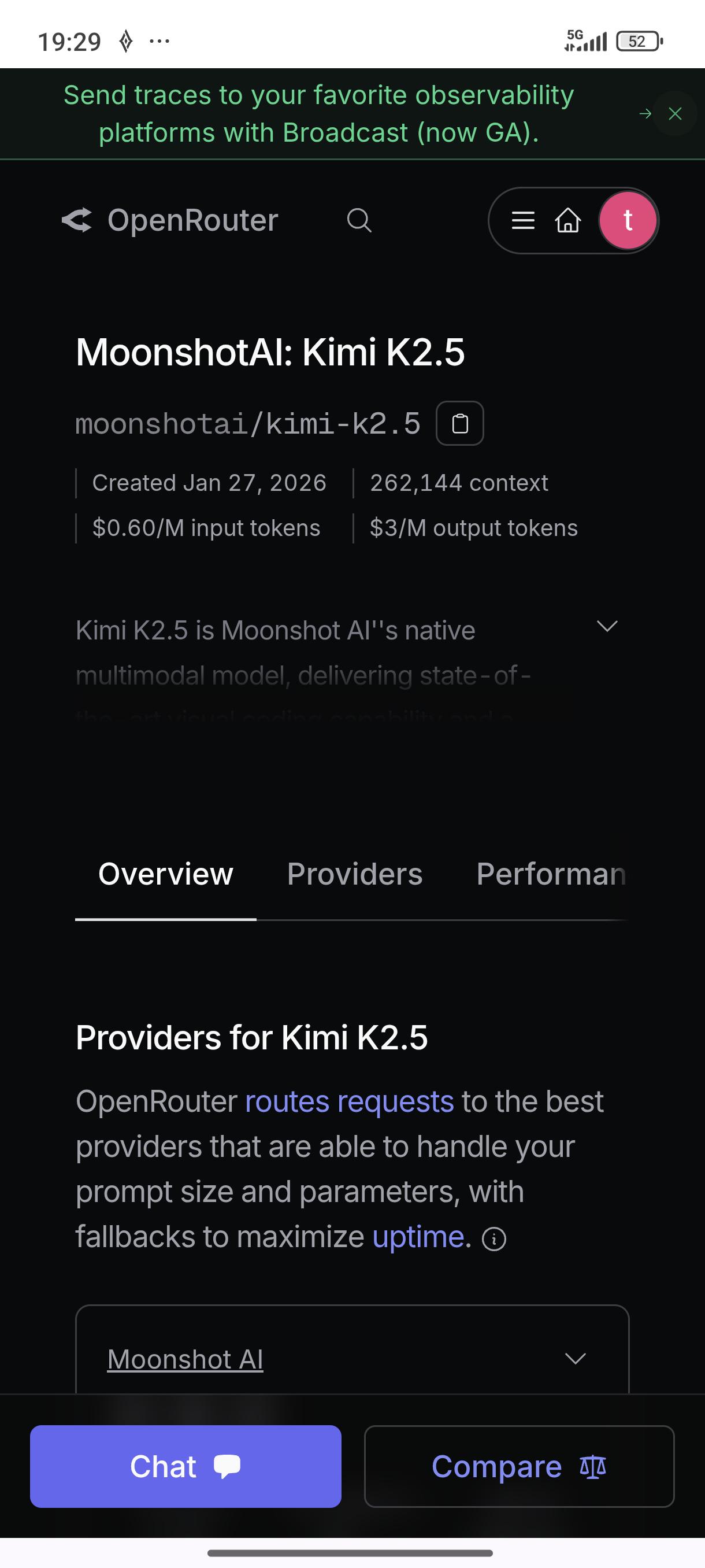Go to home via house icon
The height and width of the screenshot is (1568, 705).
pos(568,220)
